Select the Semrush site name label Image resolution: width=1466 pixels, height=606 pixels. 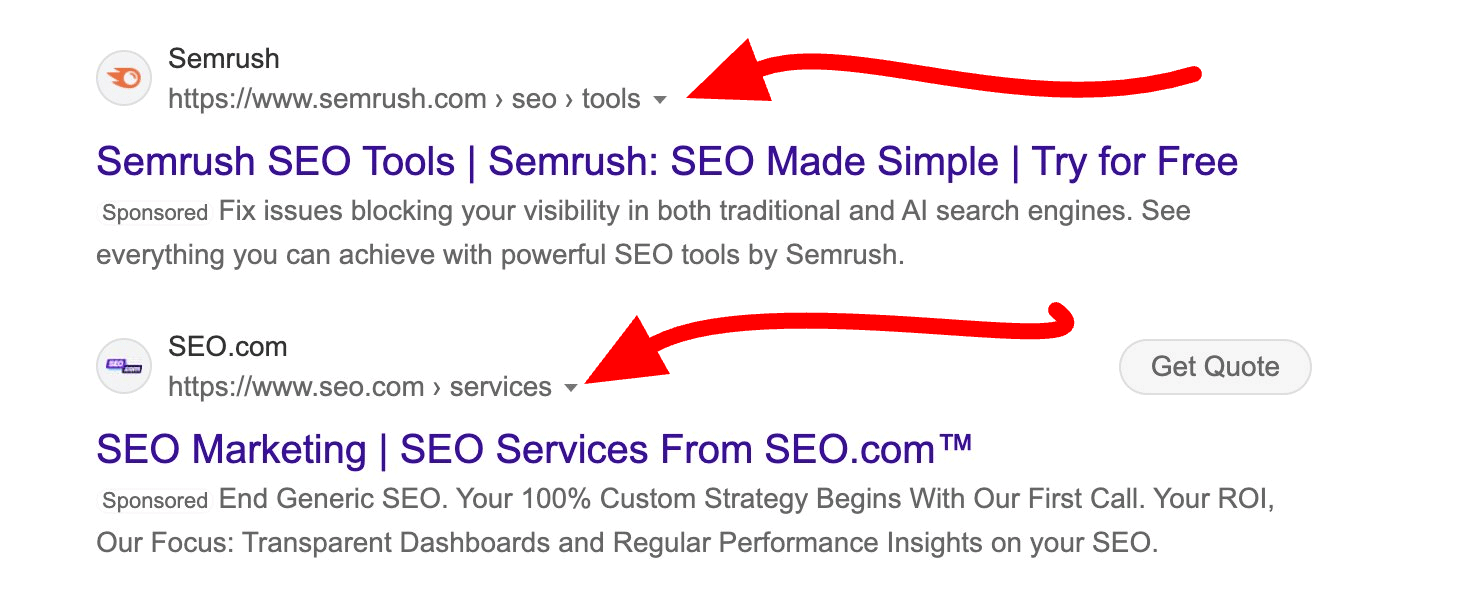(x=224, y=59)
